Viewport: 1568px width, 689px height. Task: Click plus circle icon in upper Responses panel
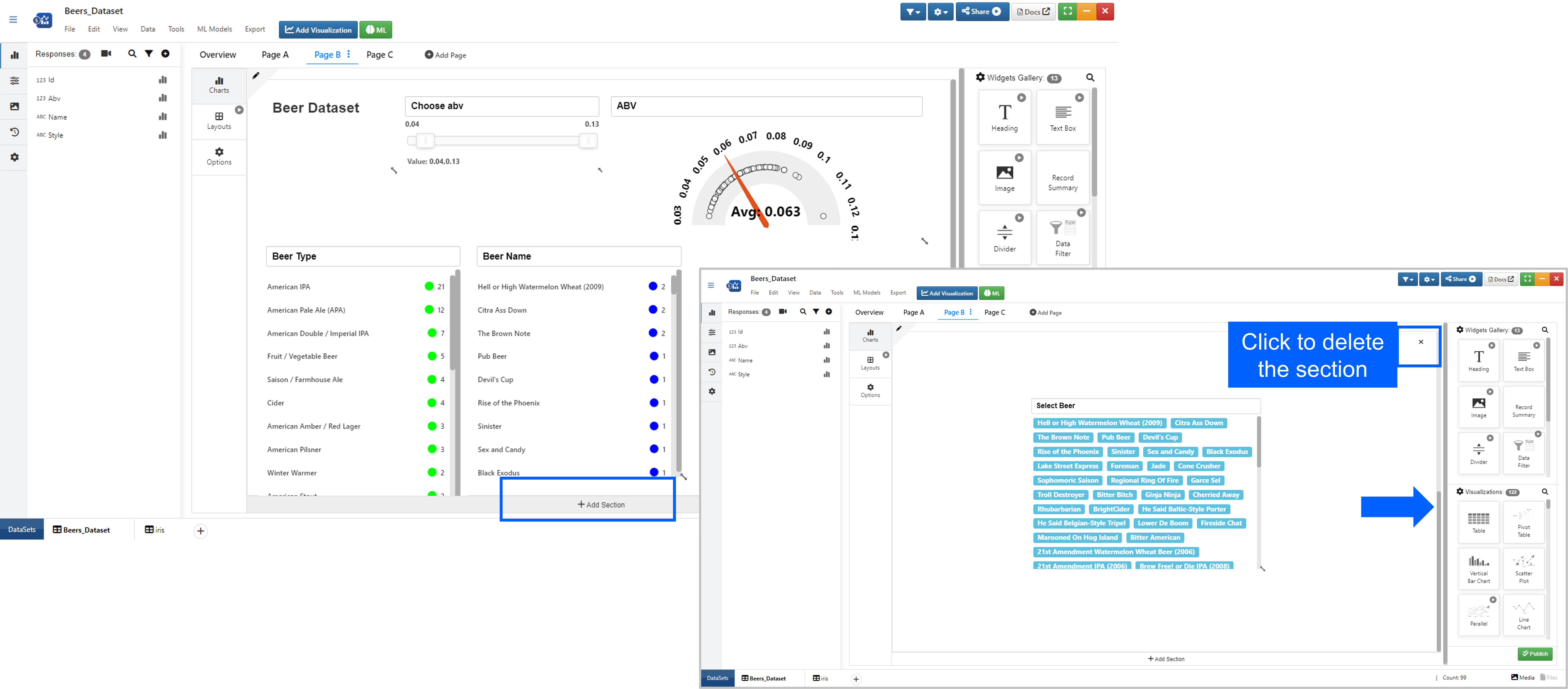click(165, 54)
